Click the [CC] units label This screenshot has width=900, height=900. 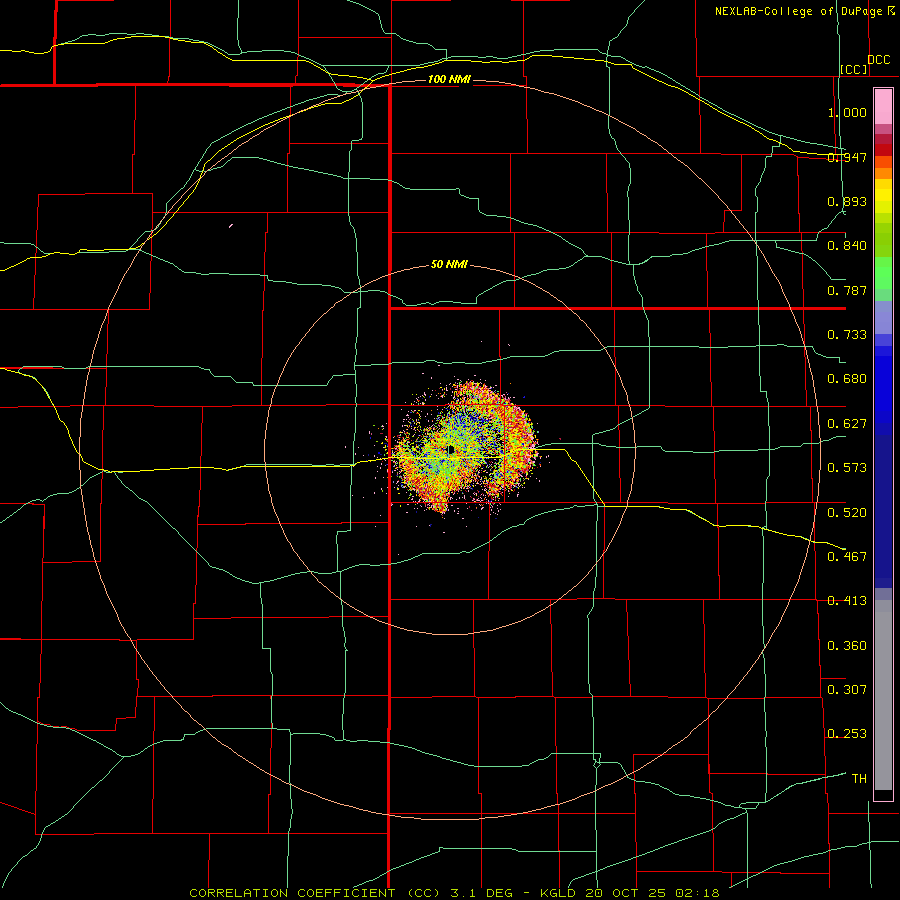[854, 69]
